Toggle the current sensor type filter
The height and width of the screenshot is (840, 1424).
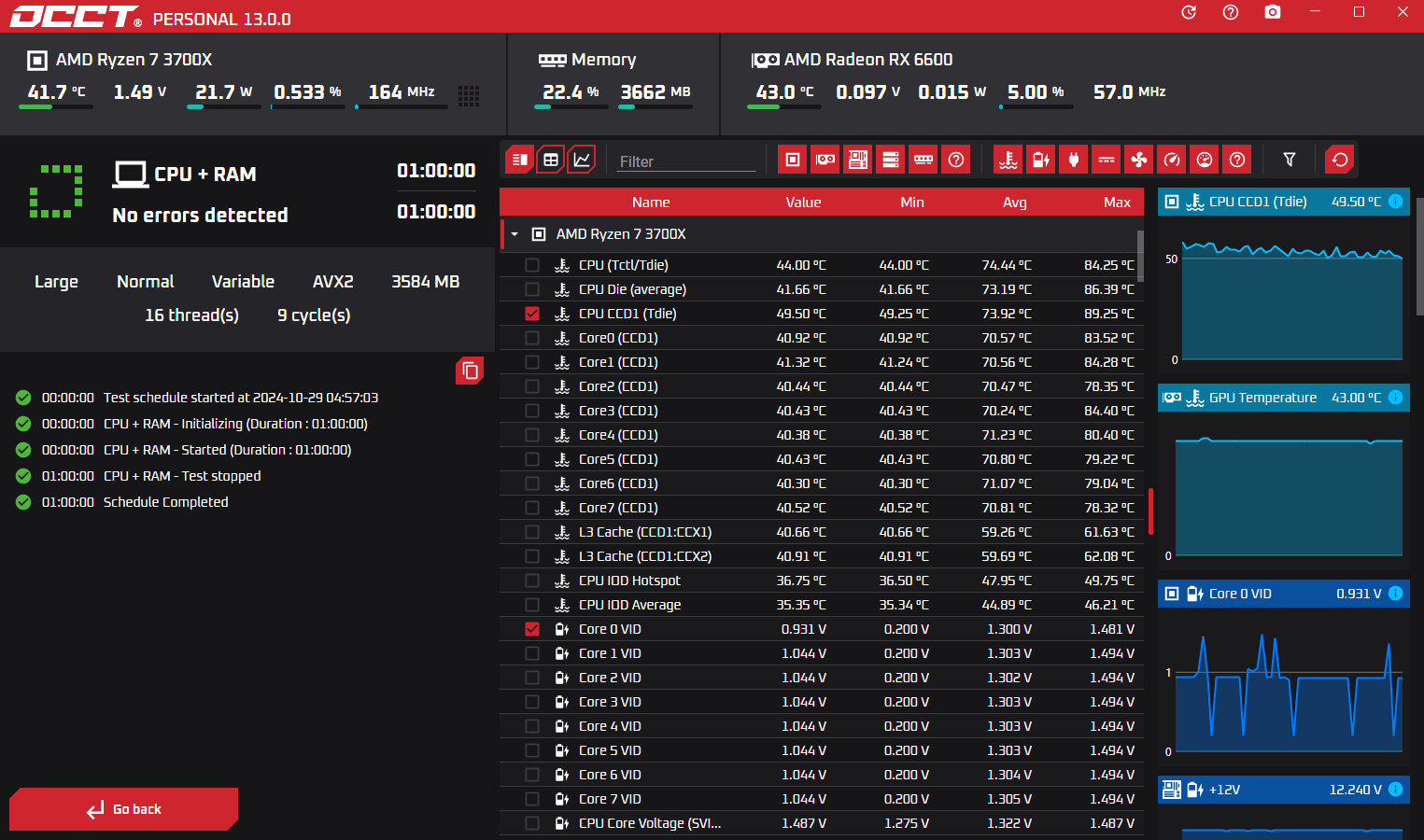coord(1107,160)
